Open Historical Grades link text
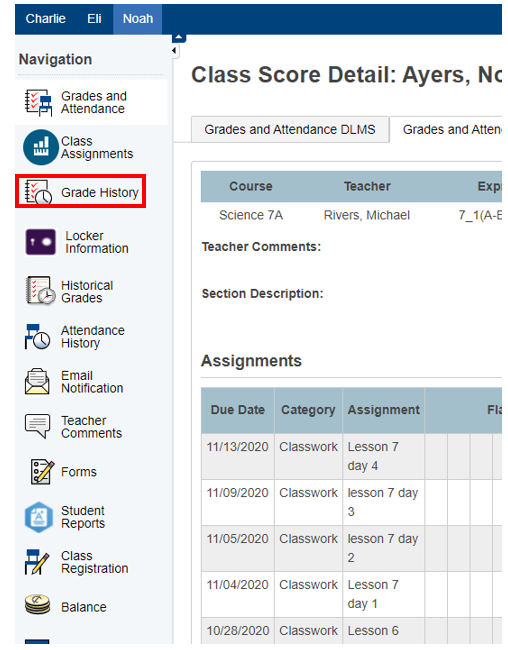The width and height of the screenshot is (508, 650). (87, 292)
